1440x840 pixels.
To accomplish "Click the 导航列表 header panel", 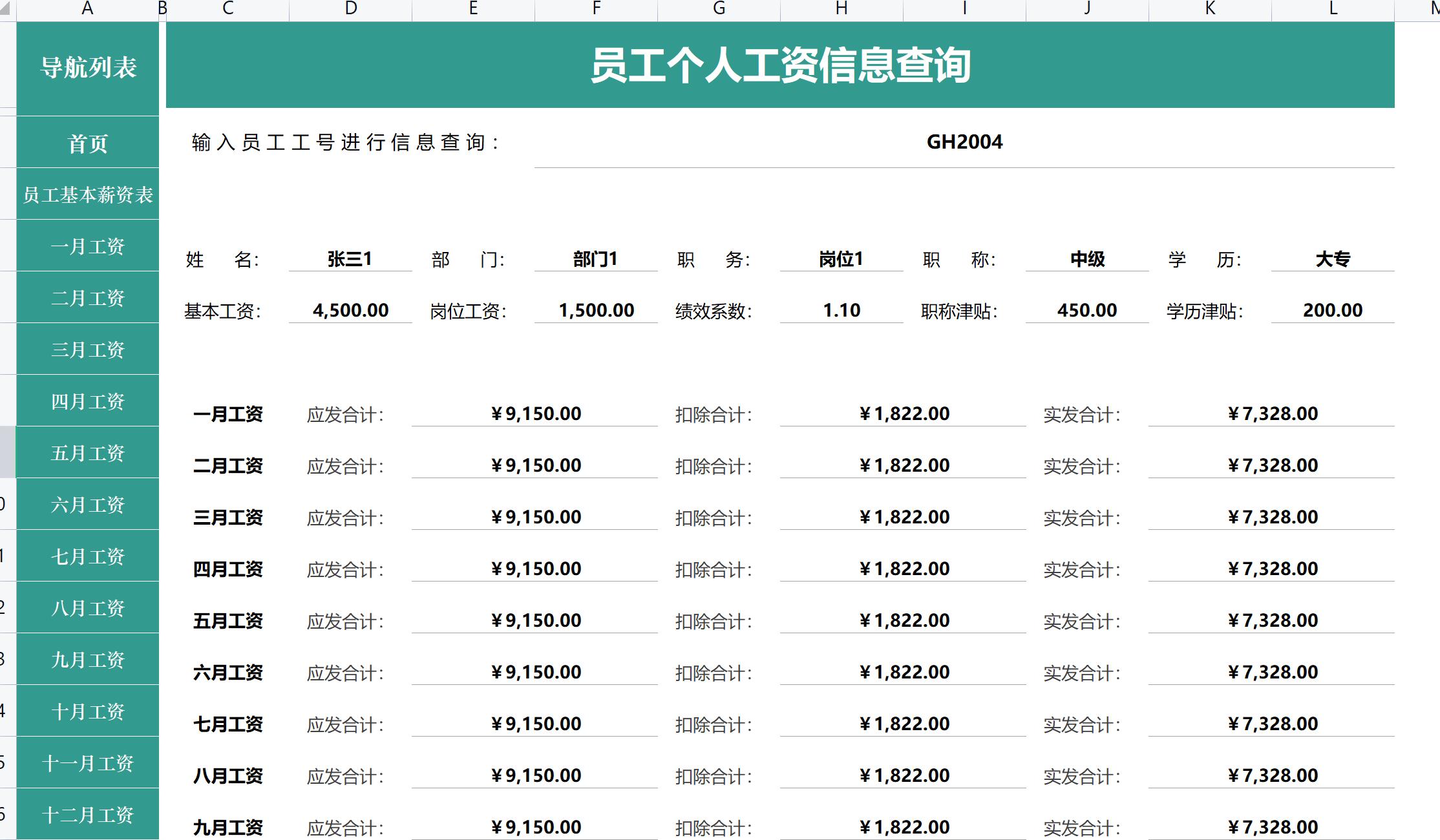I will pos(87,68).
